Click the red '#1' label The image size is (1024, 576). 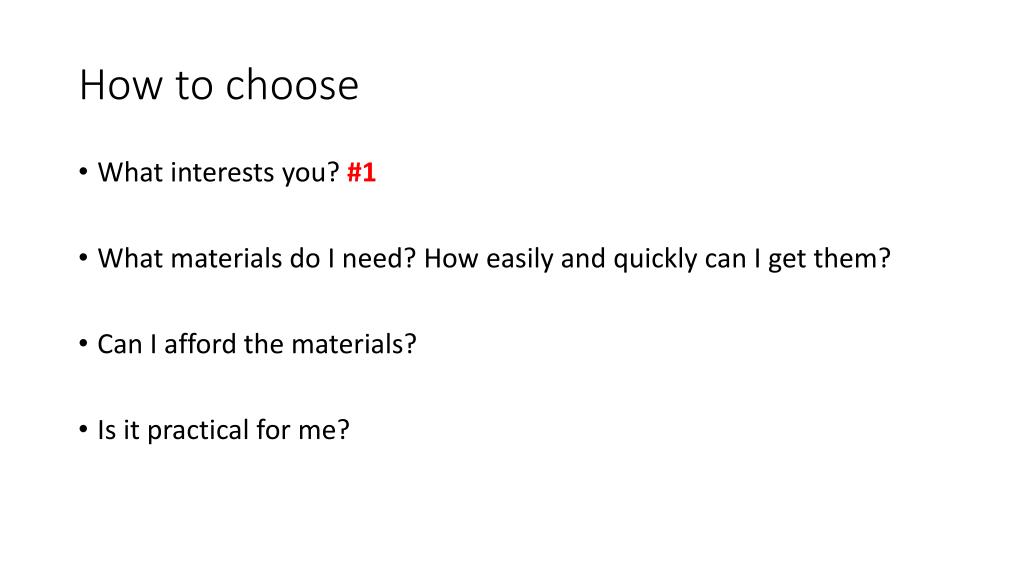[361, 172]
